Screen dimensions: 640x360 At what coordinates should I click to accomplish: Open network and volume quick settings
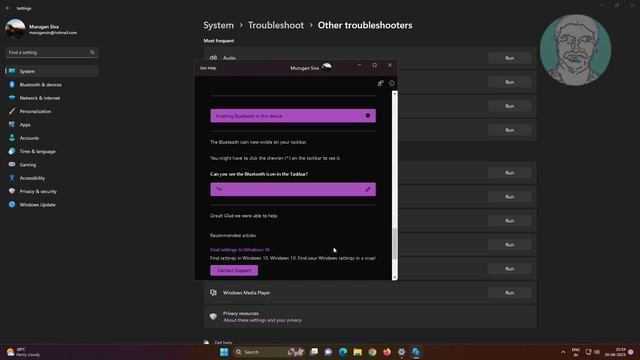[x=593, y=352]
